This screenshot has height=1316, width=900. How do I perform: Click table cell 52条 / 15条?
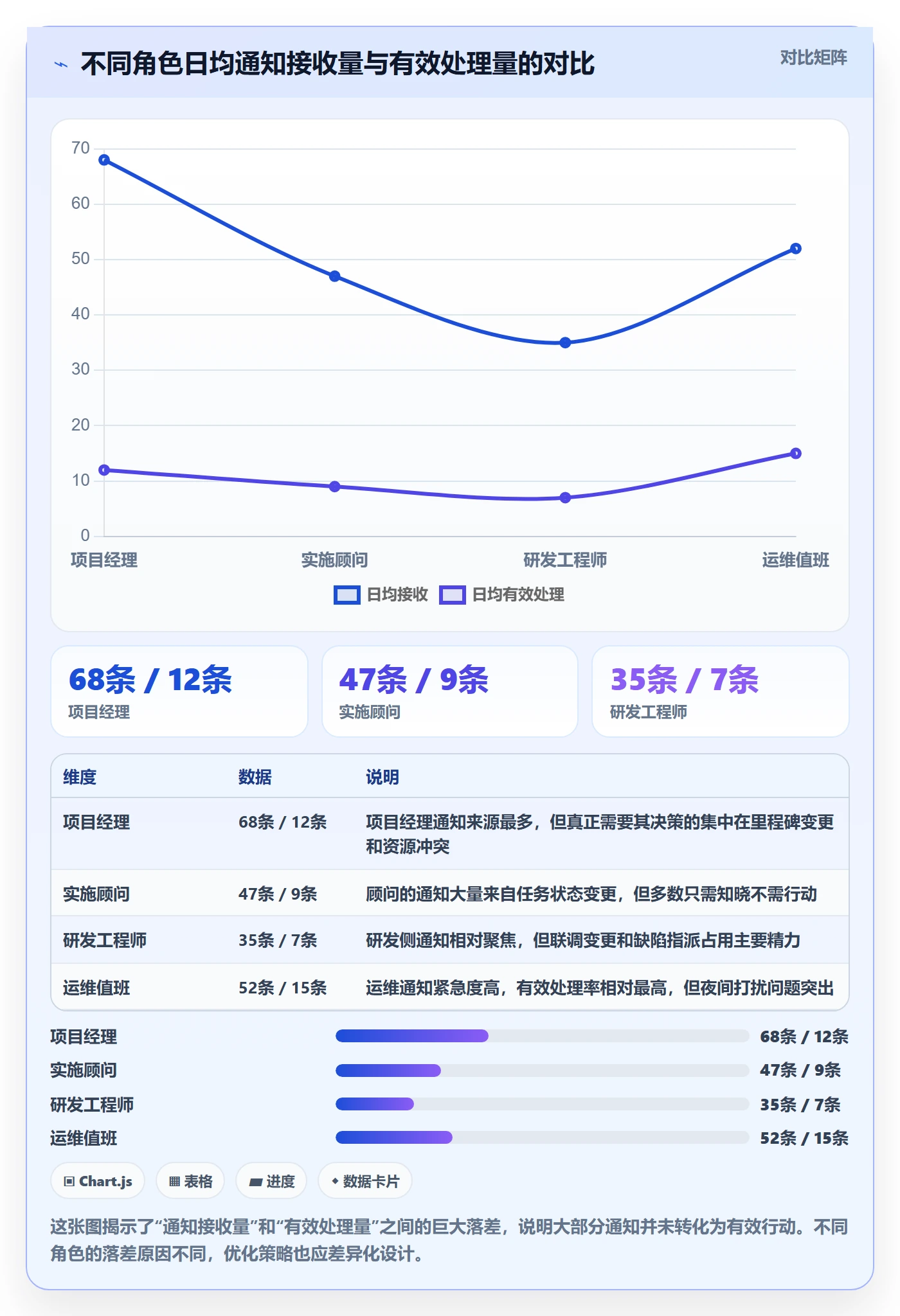[x=283, y=988]
